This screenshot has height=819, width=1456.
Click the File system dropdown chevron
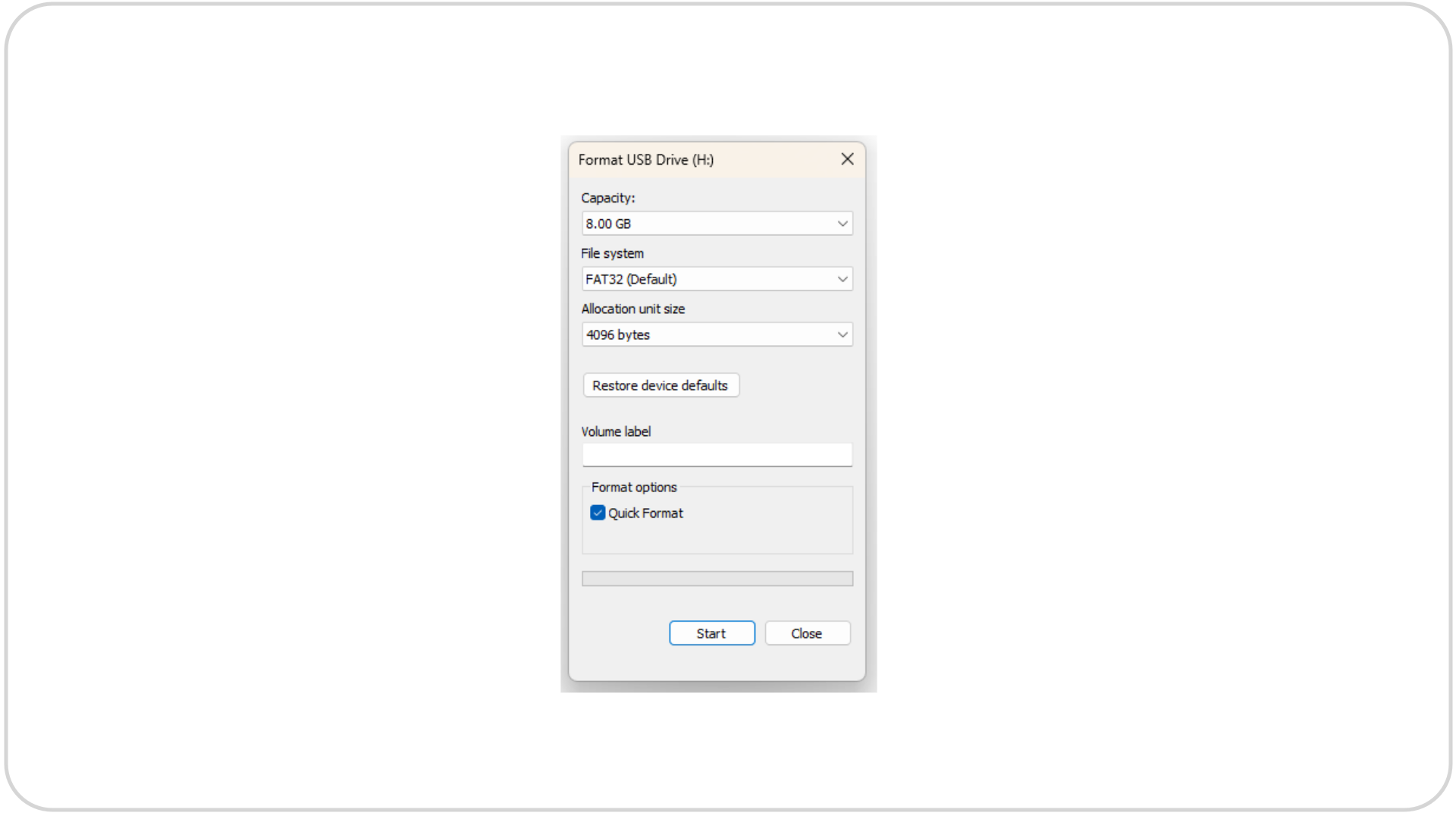(842, 278)
